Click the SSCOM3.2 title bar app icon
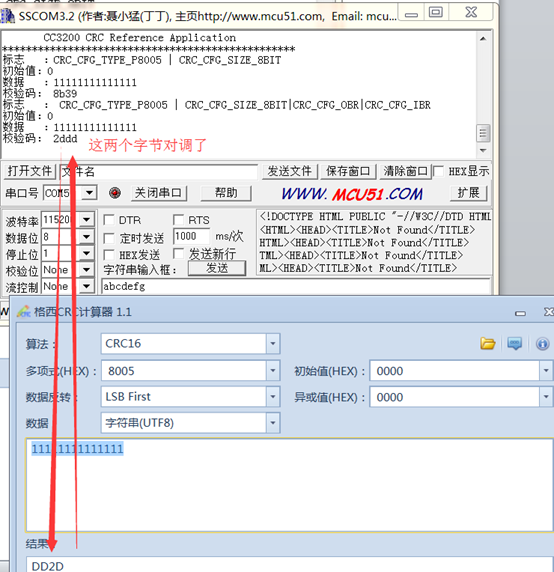This screenshot has height=572, width=554. tap(7, 16)
